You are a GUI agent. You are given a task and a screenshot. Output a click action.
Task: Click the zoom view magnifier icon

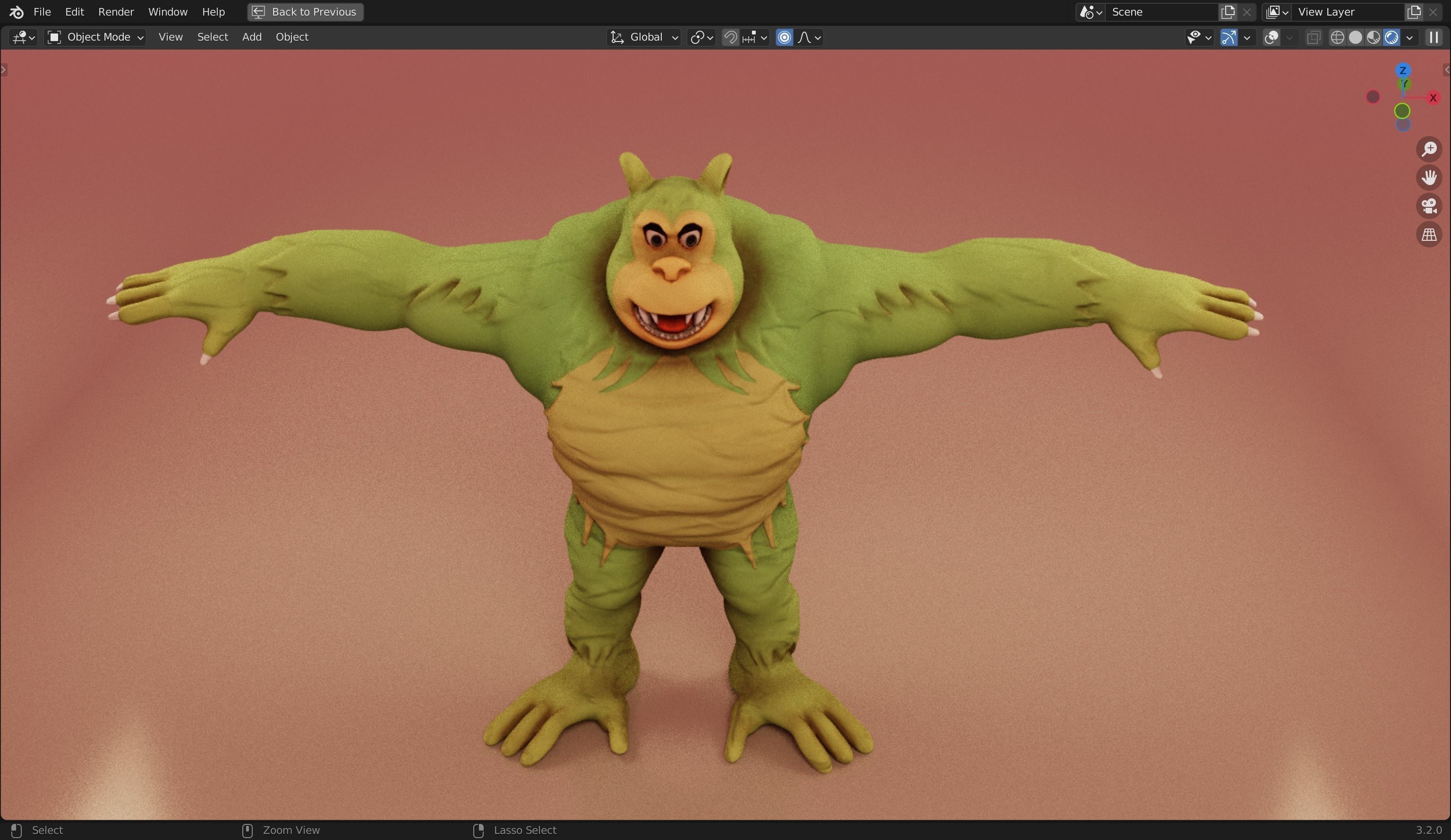point(1429,149)
